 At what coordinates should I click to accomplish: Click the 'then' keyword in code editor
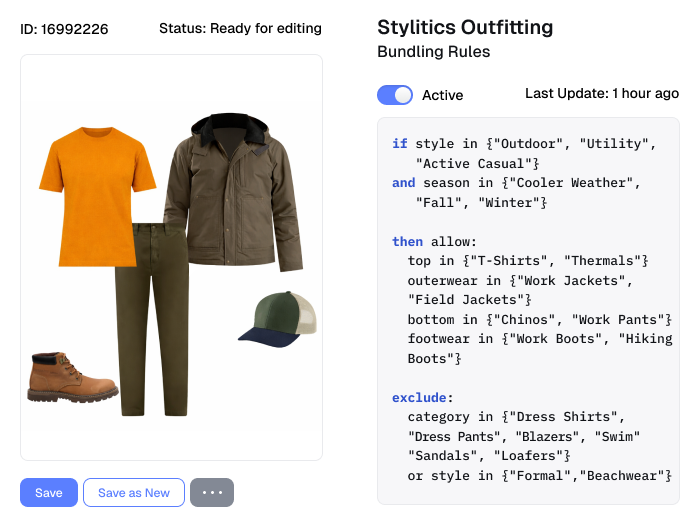pos(407,241)
